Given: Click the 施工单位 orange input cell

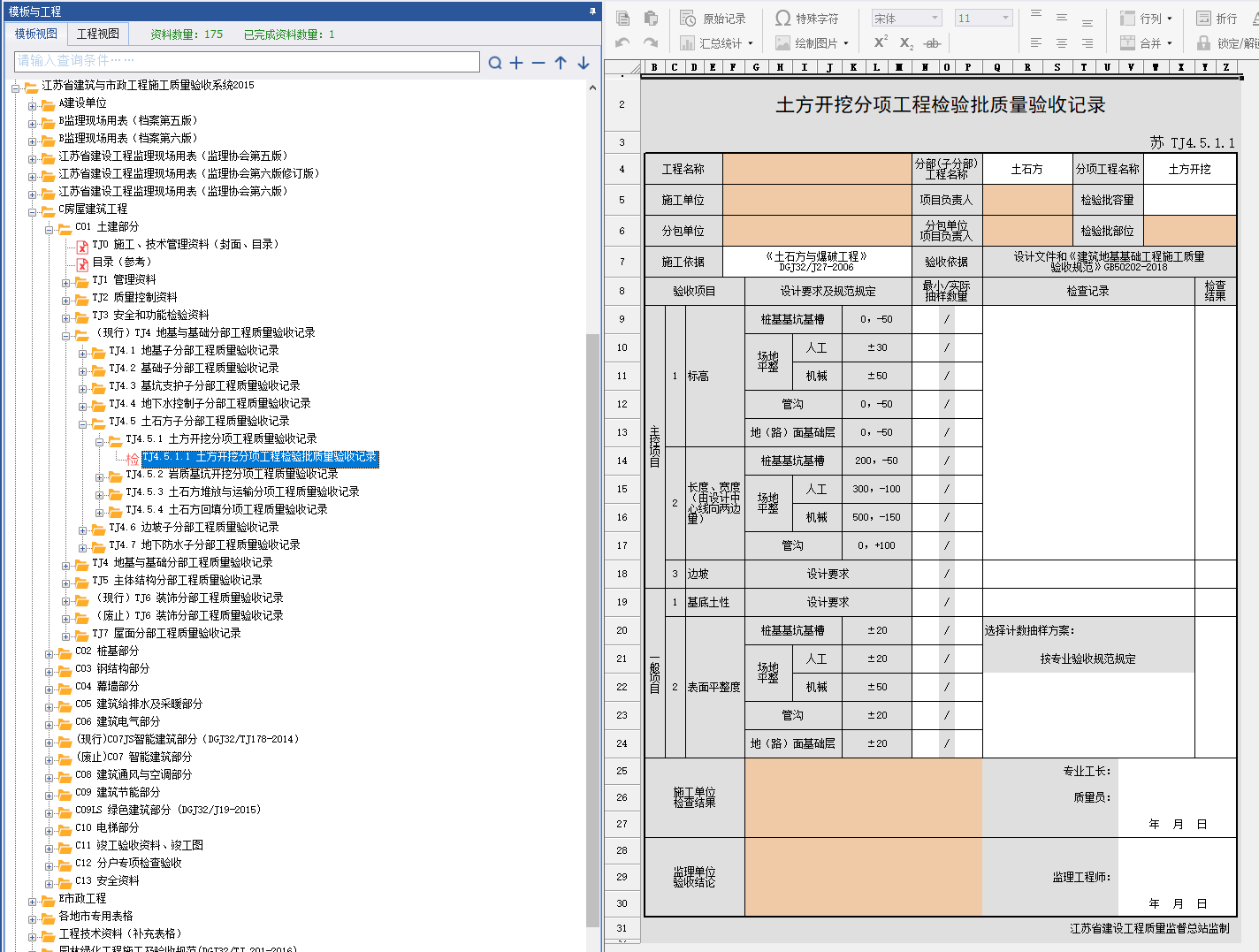Looking at the screenshot, I should coord(817,200).
